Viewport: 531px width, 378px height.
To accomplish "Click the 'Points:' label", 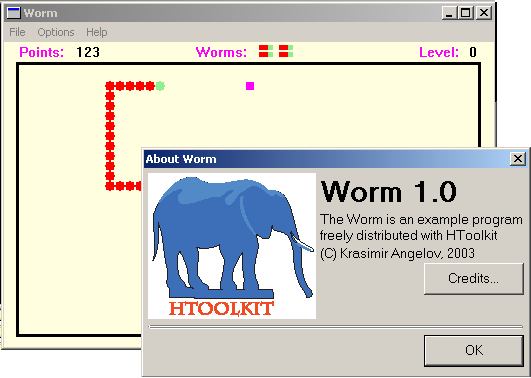I will tap(41, 52).
